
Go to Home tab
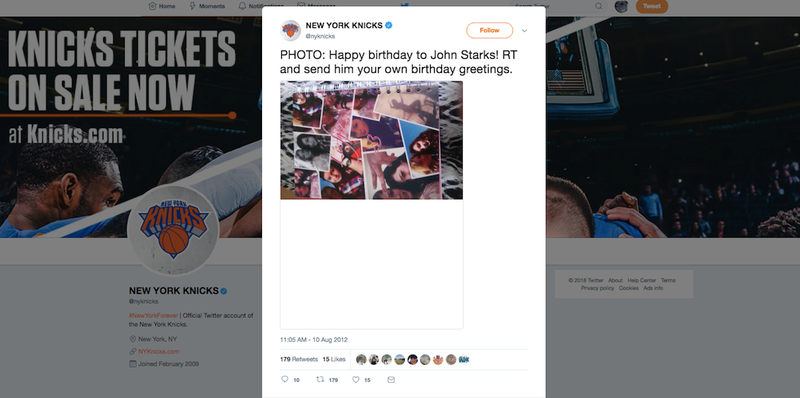162,6
